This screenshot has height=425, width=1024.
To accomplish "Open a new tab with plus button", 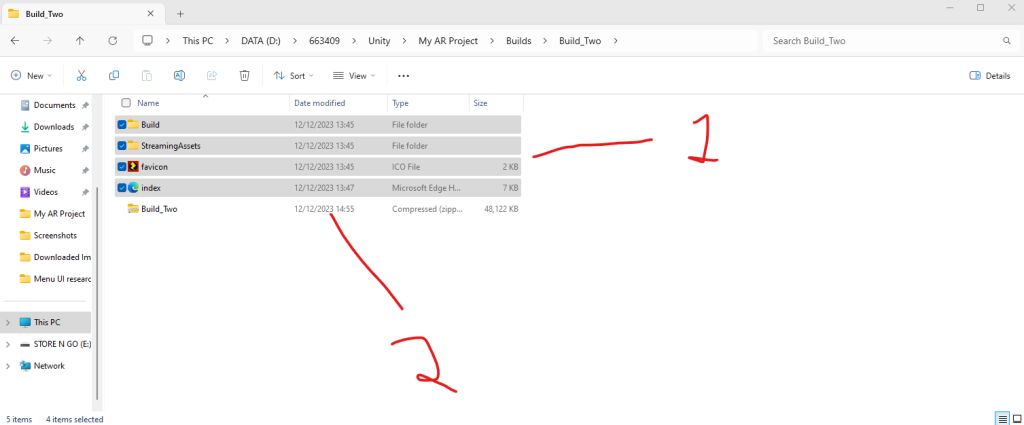I will point(180,13).
